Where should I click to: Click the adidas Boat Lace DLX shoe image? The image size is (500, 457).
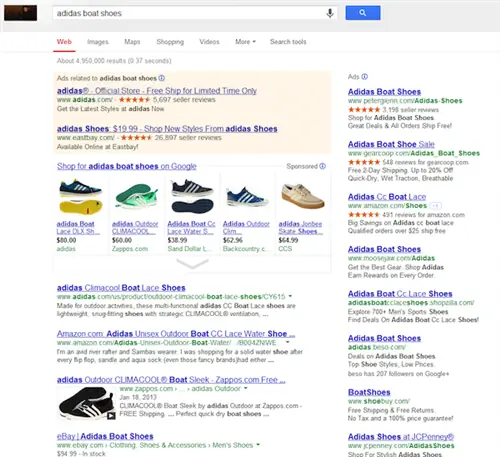click(81, 197)
